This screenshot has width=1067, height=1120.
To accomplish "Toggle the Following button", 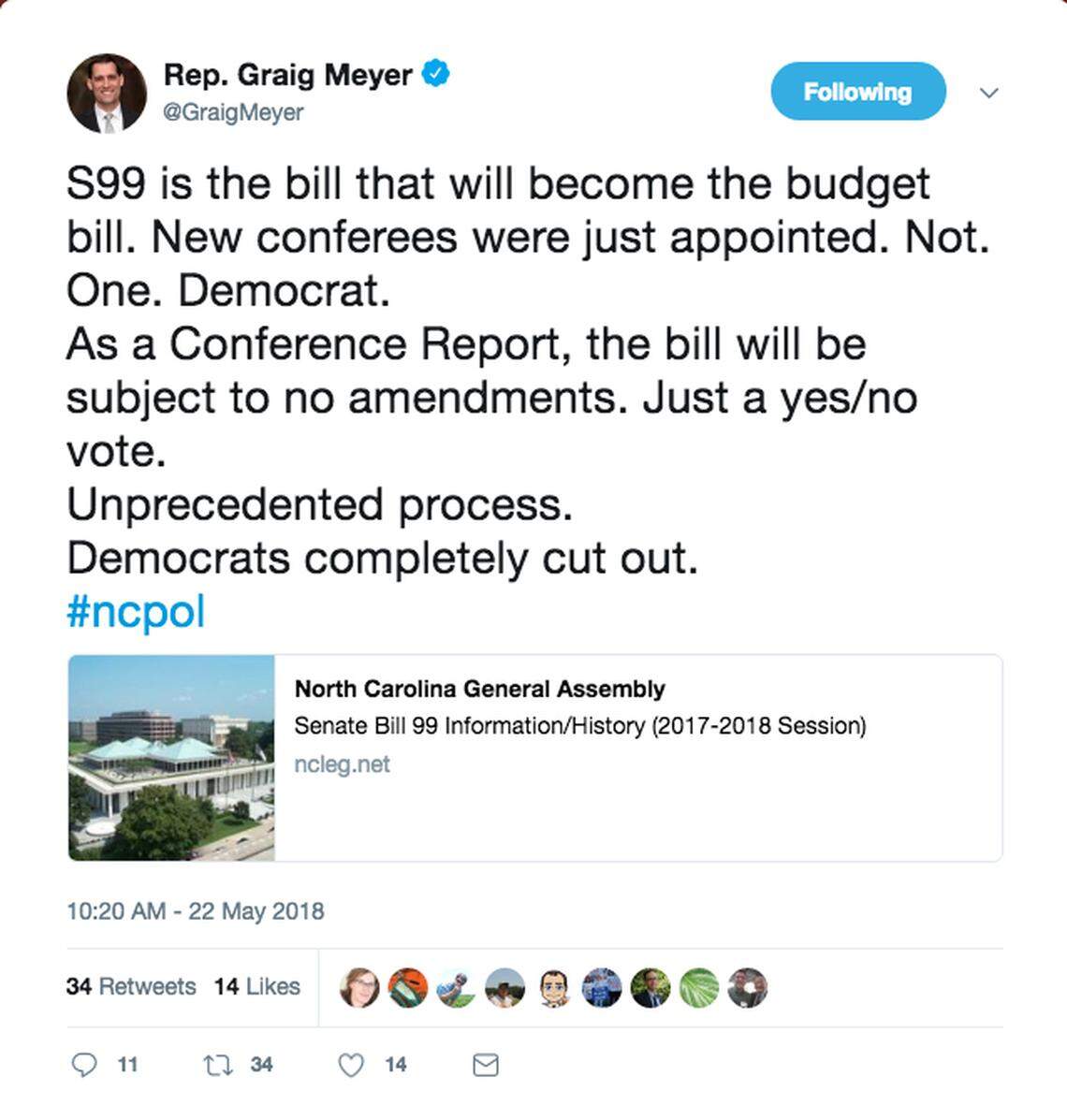I will pos(857,92).
